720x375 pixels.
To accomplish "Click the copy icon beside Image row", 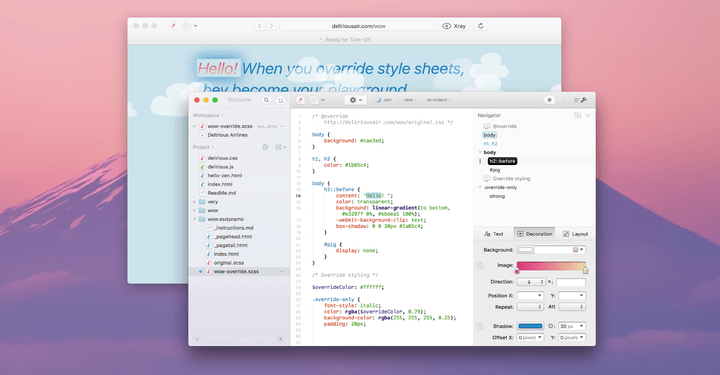I will [x=480, y=265].
